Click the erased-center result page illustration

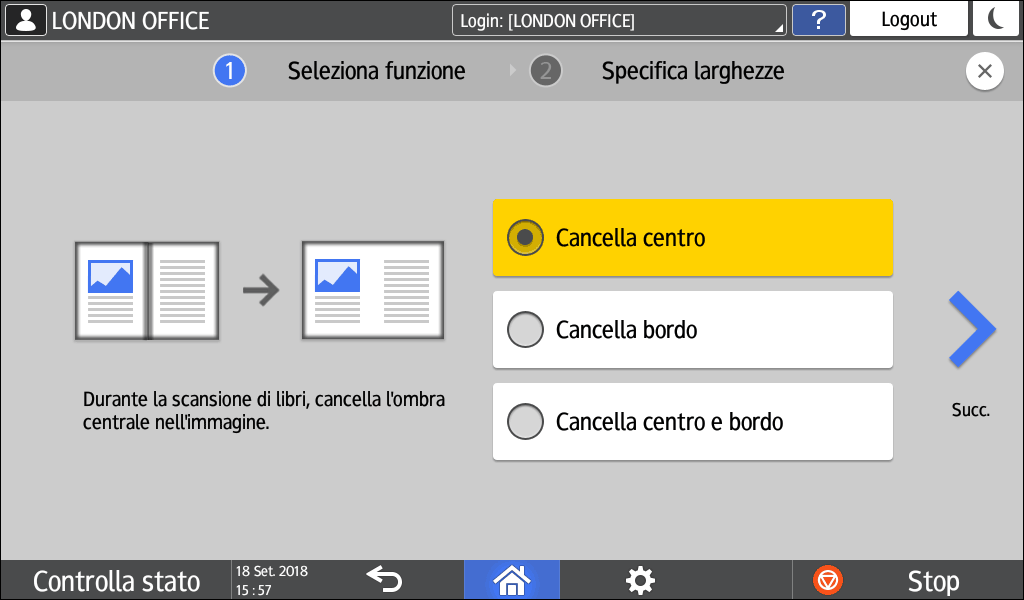(373, 290)
